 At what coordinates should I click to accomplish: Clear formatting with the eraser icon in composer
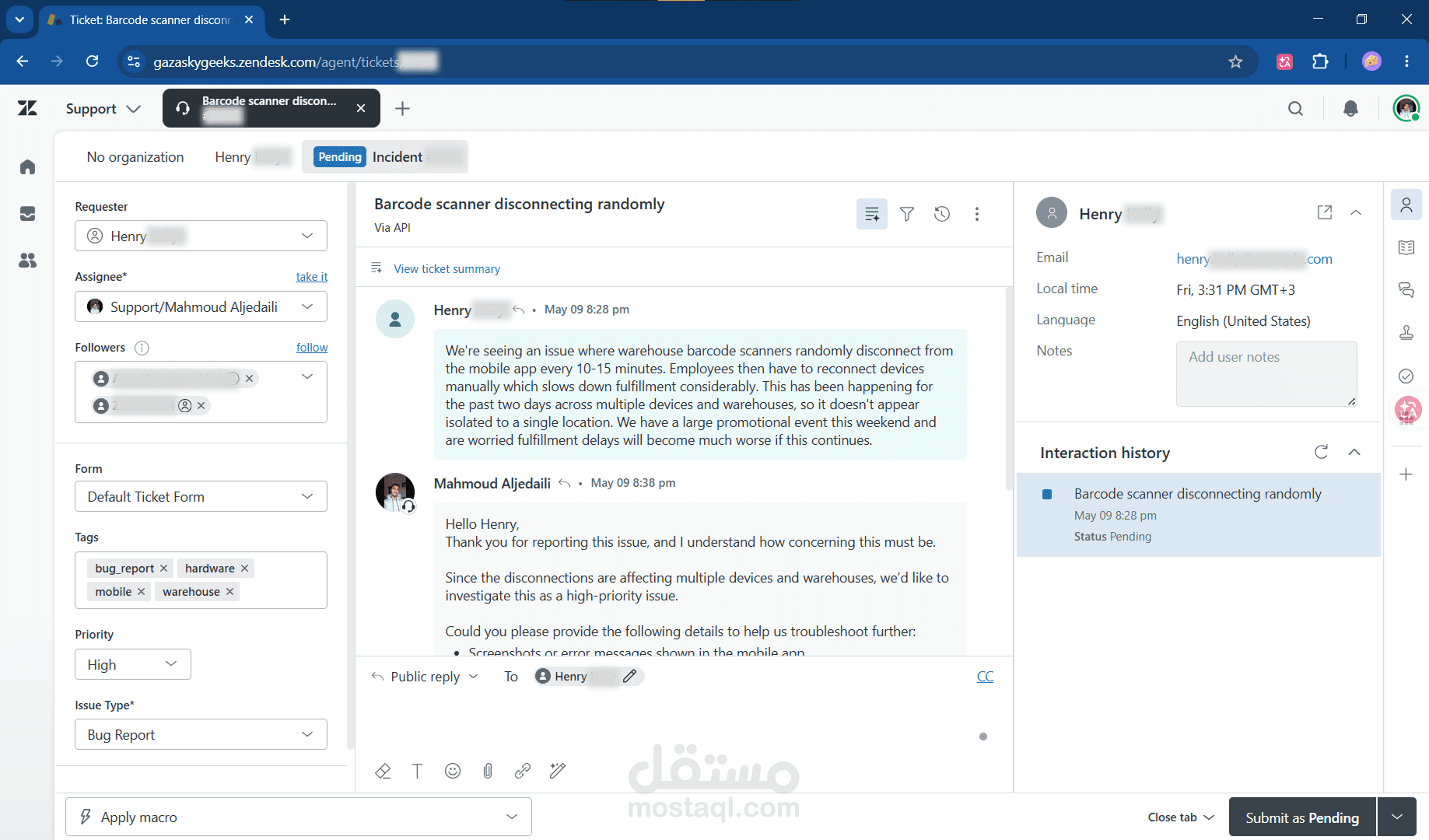[x=383, y=771]
